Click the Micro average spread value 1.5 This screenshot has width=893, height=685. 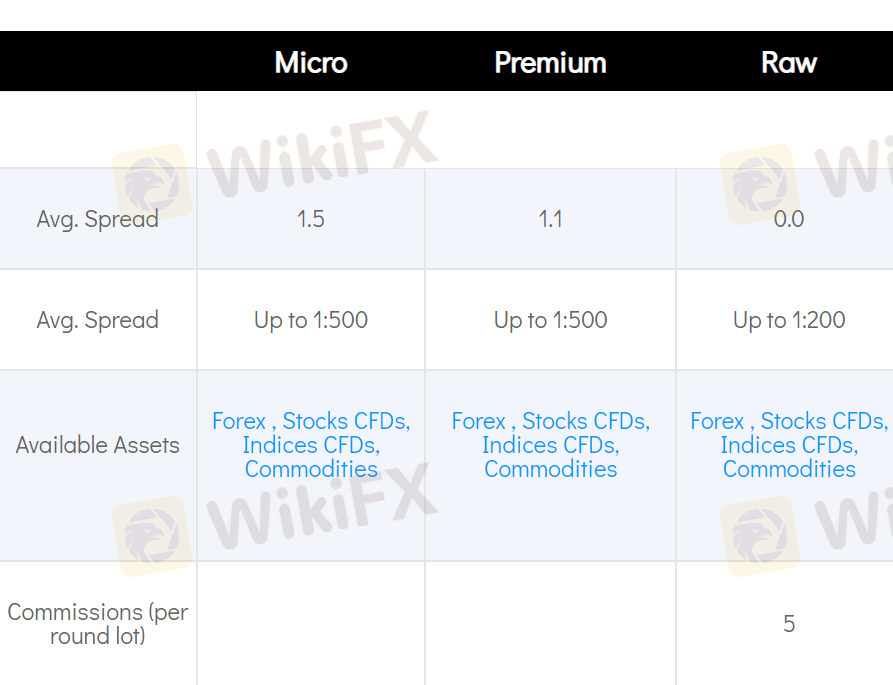[311, 219]
